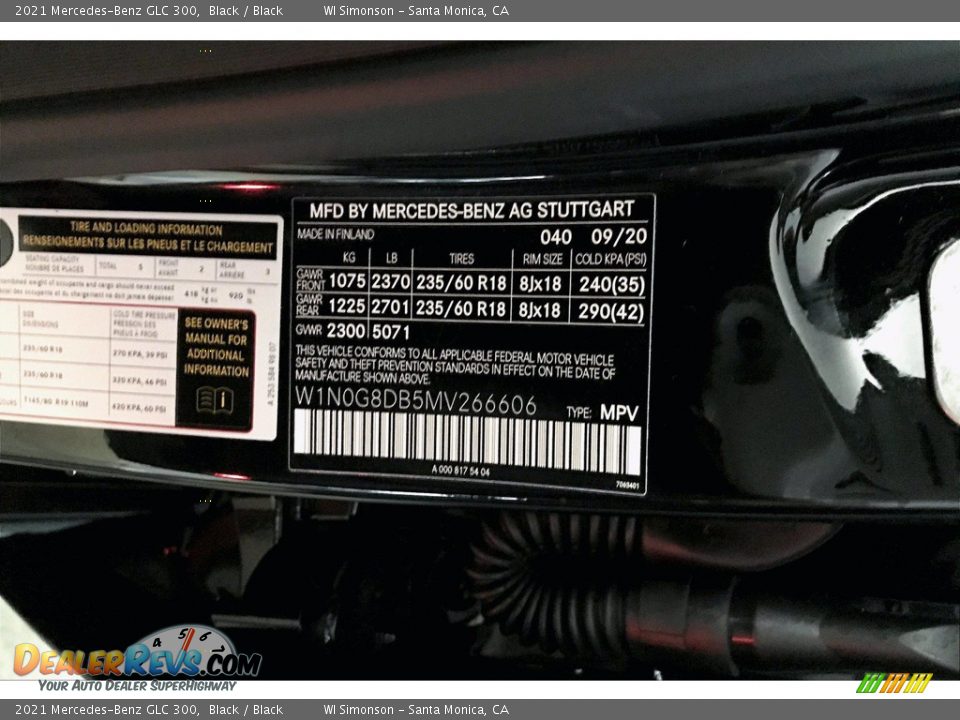The height and width of the screenshot is (720, 960).
Task: Click the front tire size 235/60 R18
Action: [x=462, y=283]
